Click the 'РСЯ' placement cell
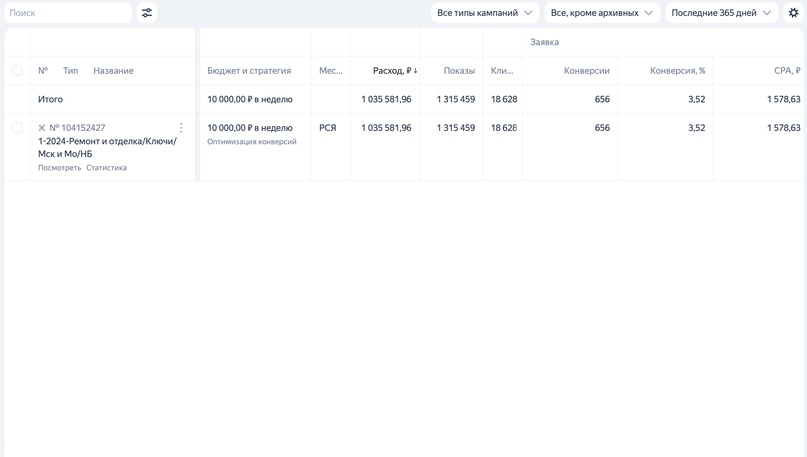This screenshot has height=457, width=807. [327, 128]
